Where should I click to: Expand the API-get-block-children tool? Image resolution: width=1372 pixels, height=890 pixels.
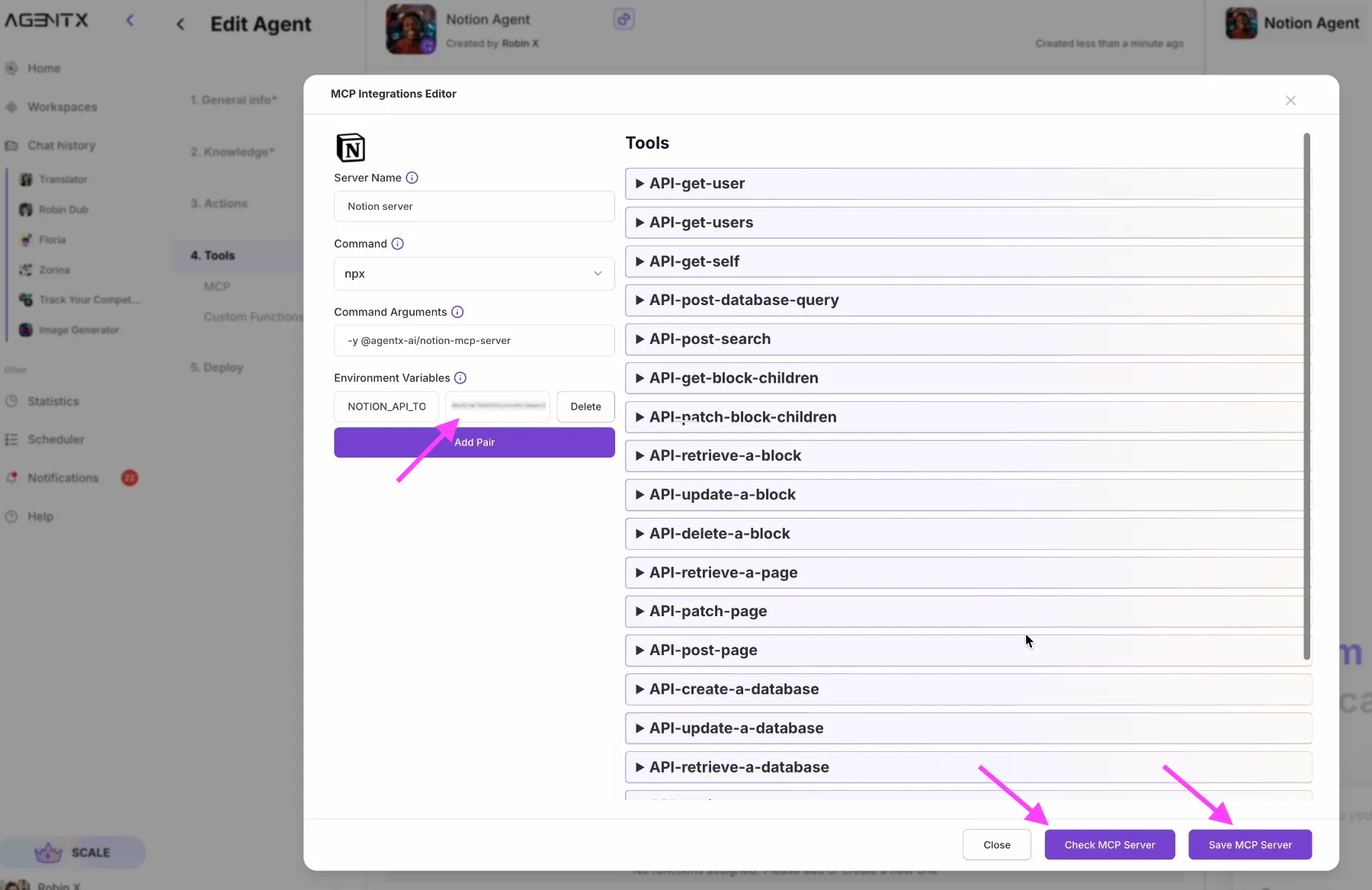point(968,378)
